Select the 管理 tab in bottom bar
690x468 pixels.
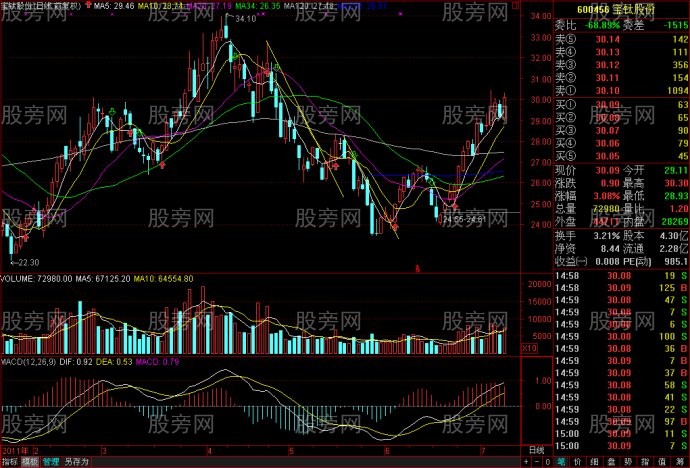click(x=48, y=462)
